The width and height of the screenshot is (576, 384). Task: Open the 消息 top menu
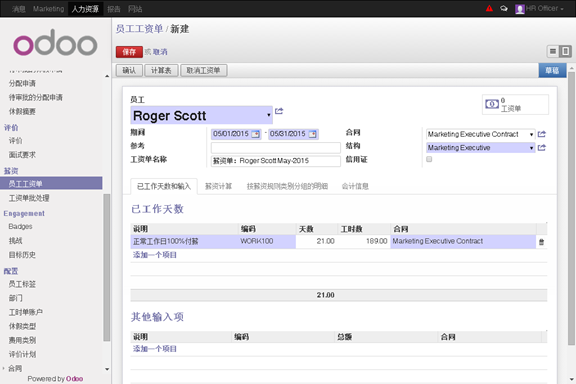(x=18, y=9)
